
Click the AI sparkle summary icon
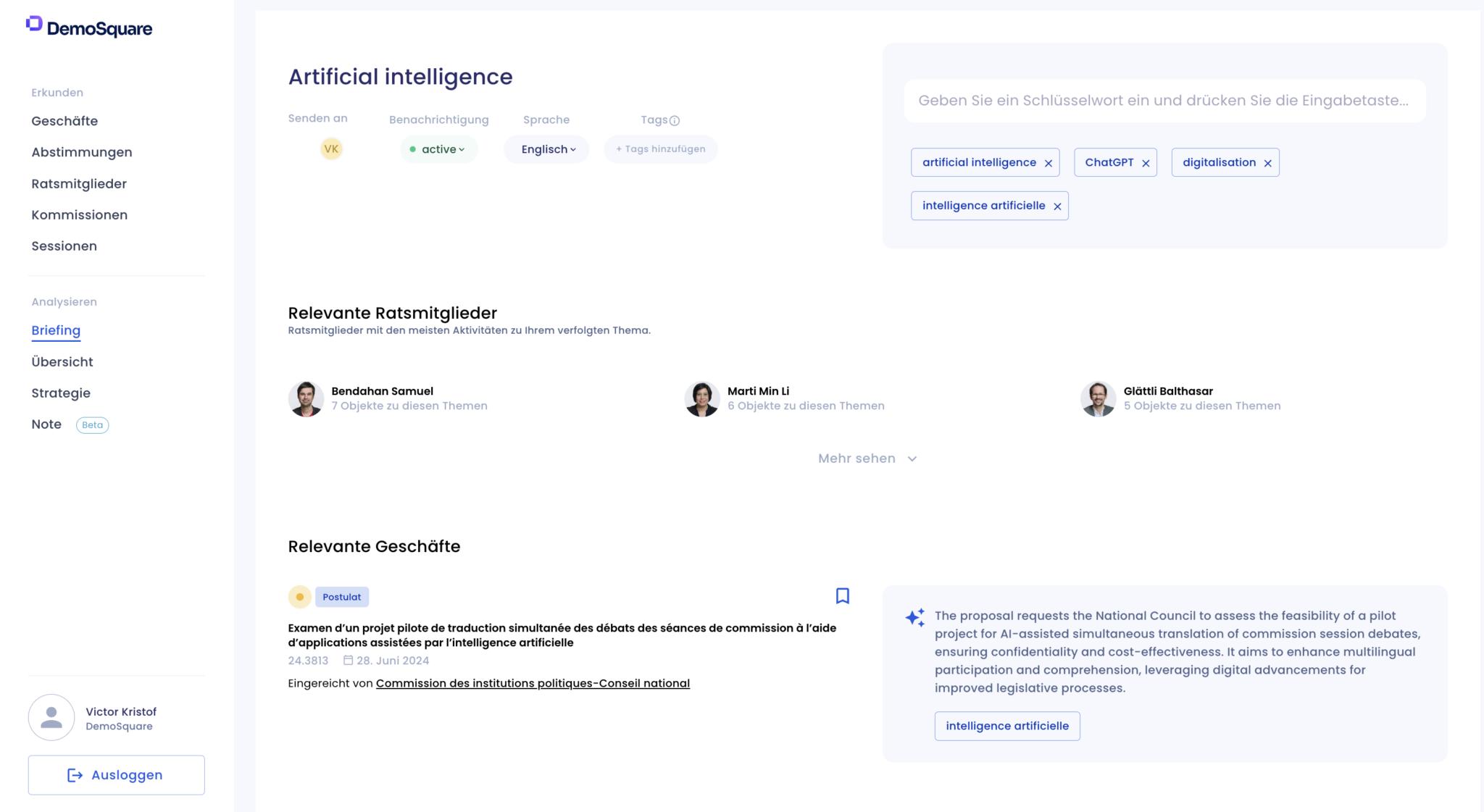915,617
